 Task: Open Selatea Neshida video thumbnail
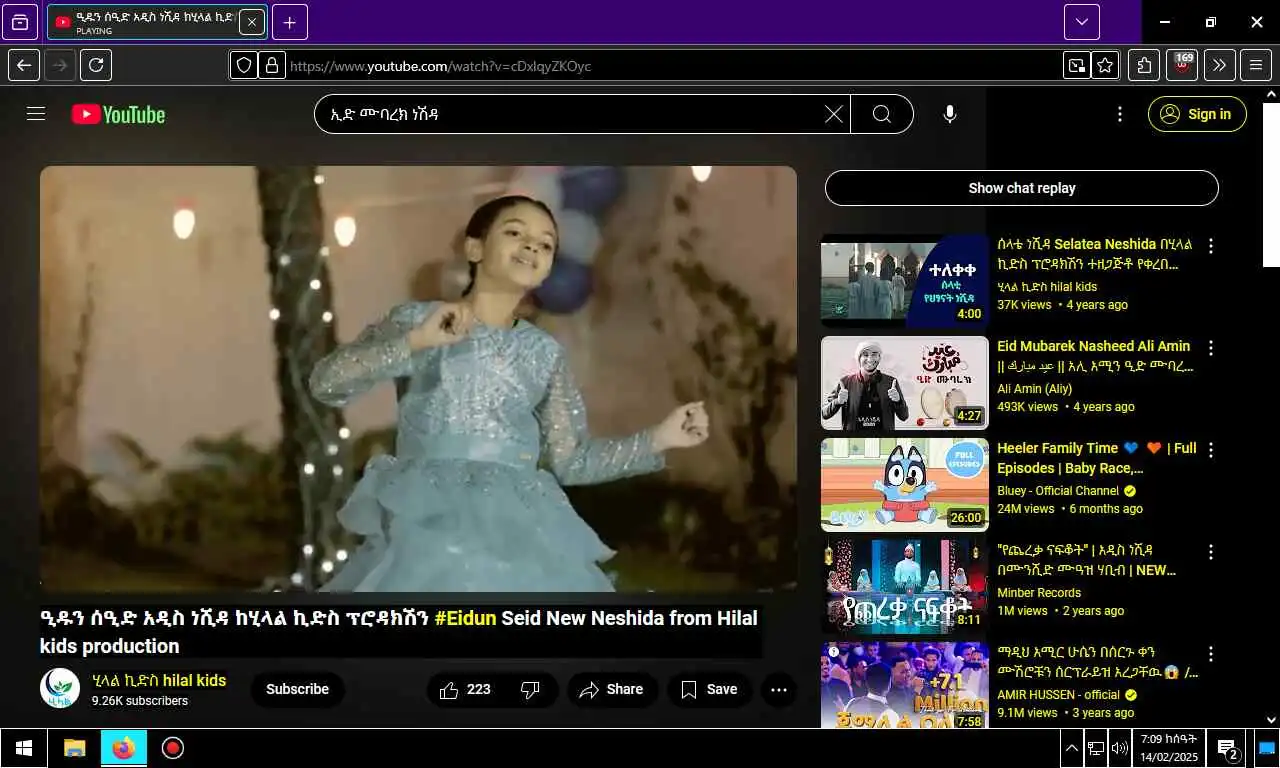click(904, 281)
